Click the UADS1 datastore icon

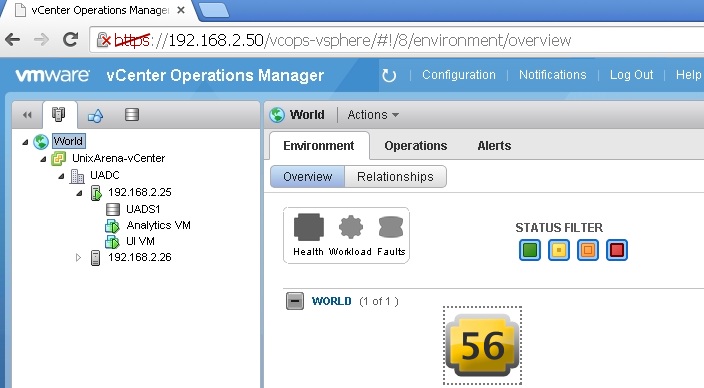(x=113, y=209)
